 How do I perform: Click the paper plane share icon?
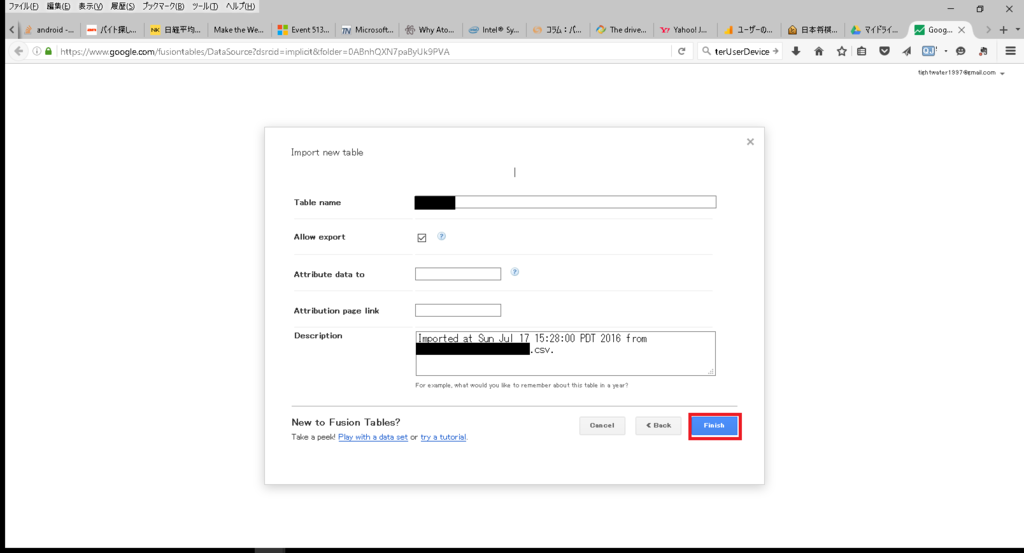[x=907, y=52]
